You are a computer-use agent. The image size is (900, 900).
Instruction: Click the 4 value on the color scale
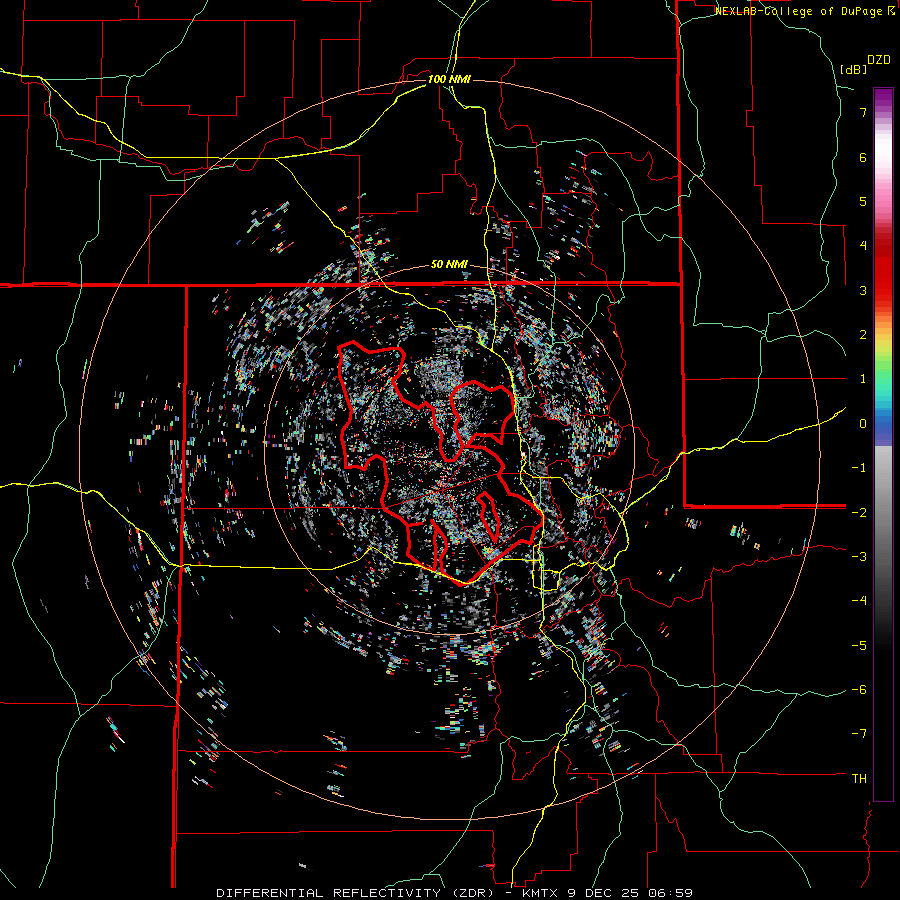[x=863, y=246]
